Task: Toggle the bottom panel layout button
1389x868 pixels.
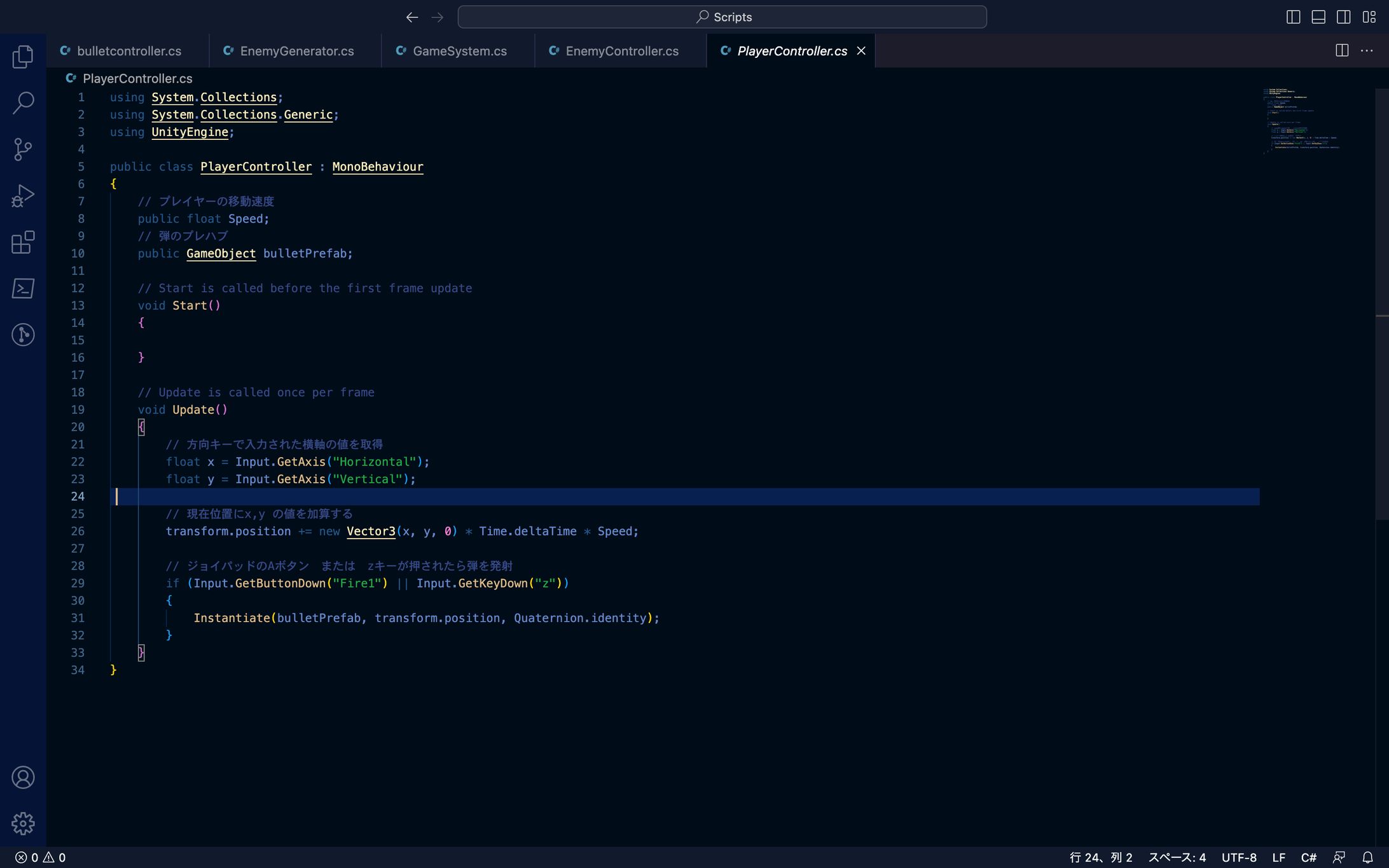Action: tap(1318, 17)
